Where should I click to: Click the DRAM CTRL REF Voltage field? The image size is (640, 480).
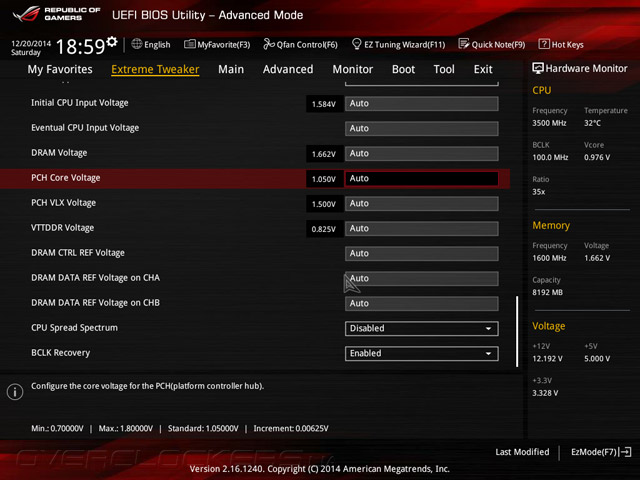coord(422,253)
